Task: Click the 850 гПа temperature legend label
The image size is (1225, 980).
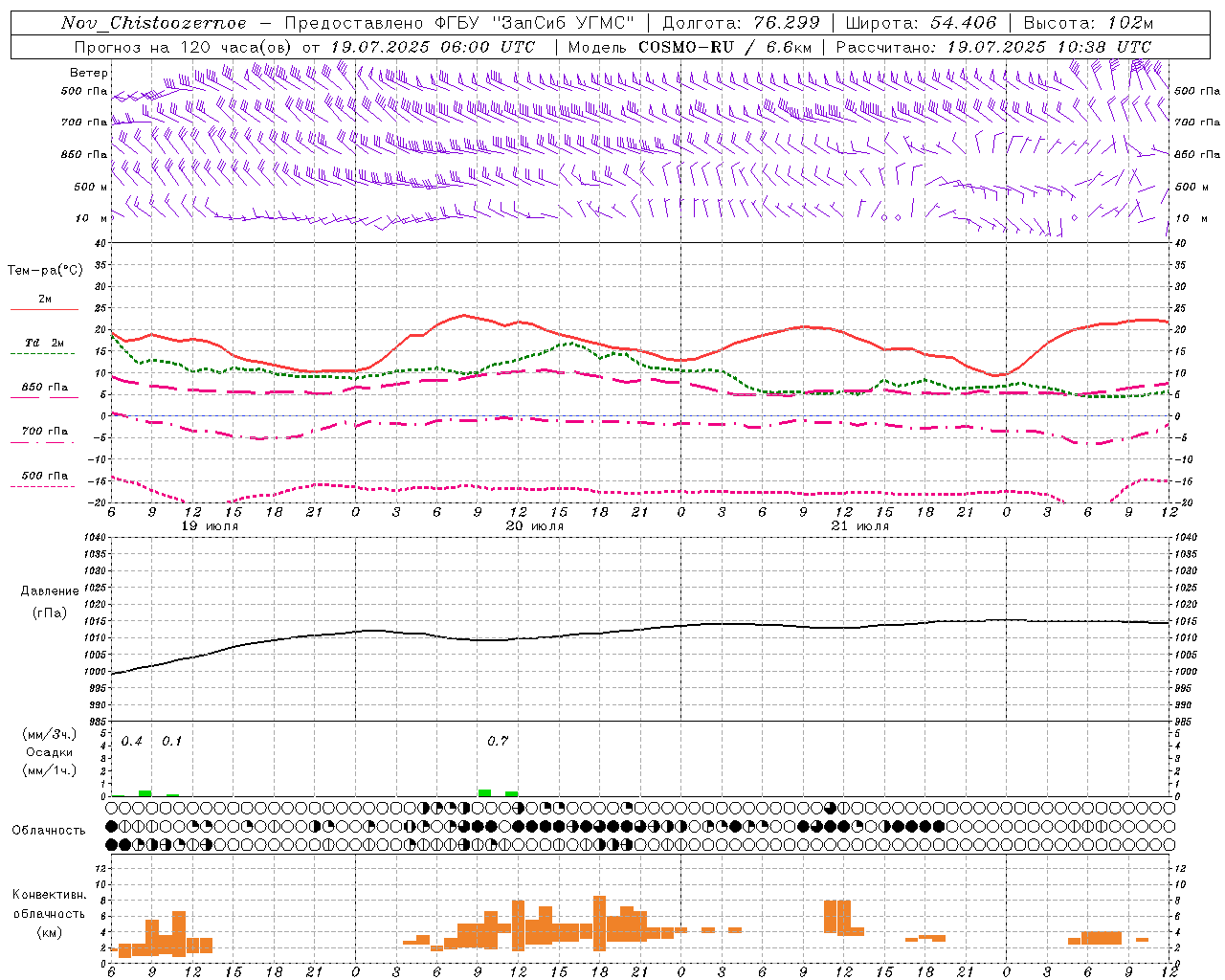Action: [x=45, y=388]
